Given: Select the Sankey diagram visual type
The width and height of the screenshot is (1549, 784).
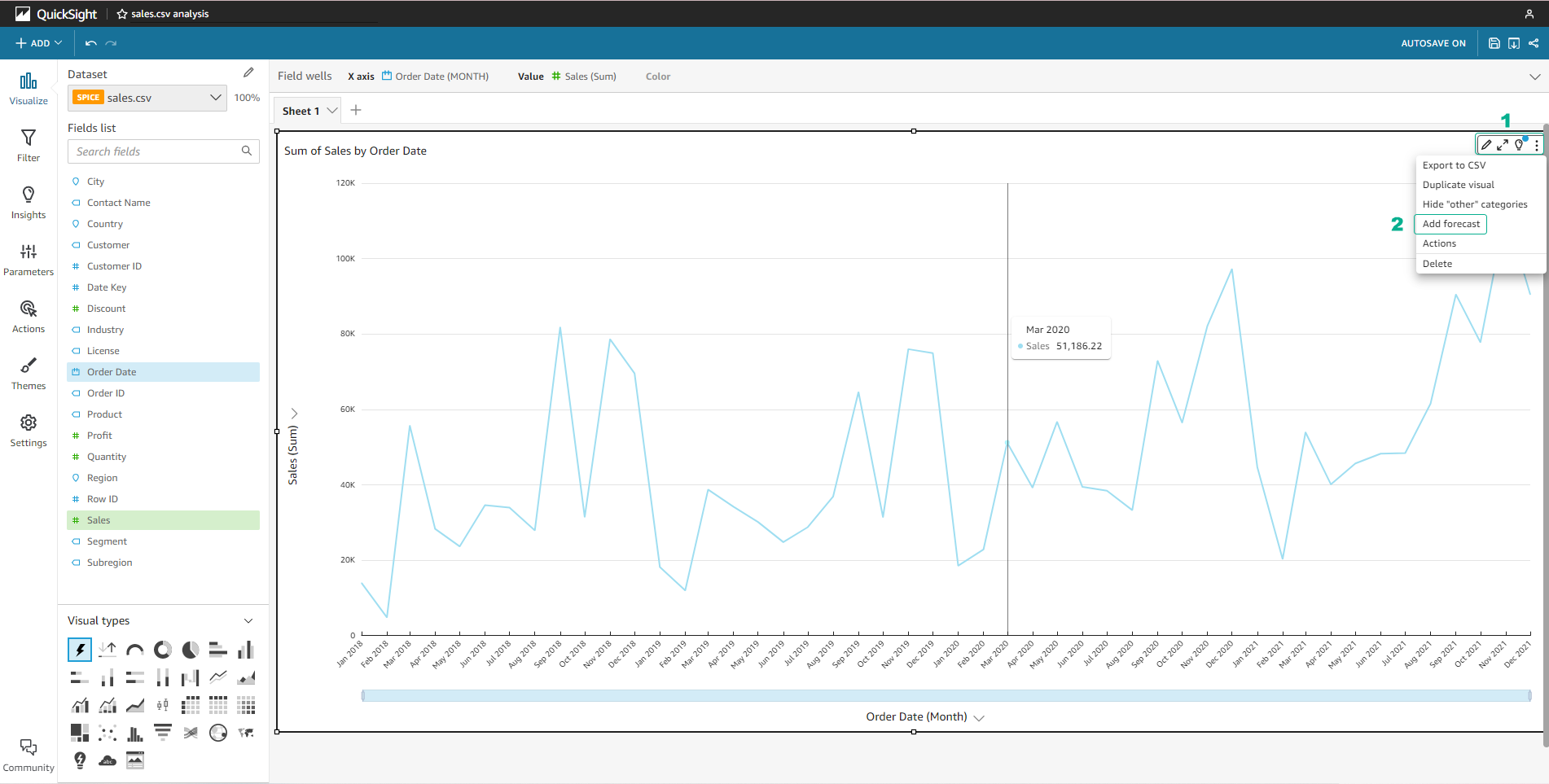Looking at the screenshot, I should [191, 733].
